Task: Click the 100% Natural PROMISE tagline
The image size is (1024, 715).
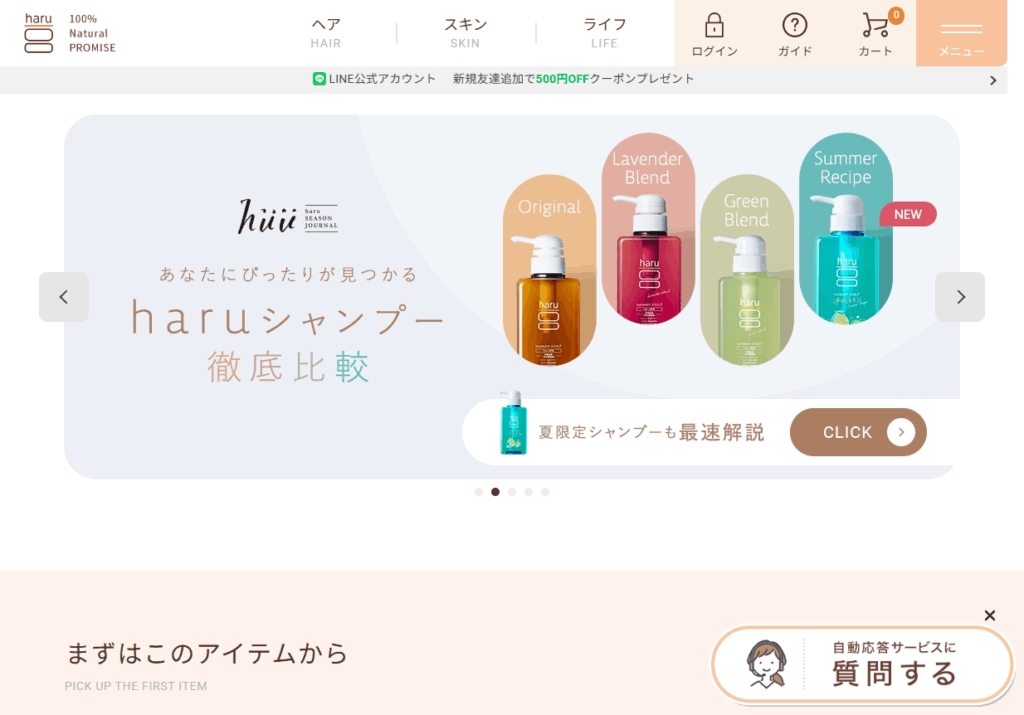Action: pos(92,33)
